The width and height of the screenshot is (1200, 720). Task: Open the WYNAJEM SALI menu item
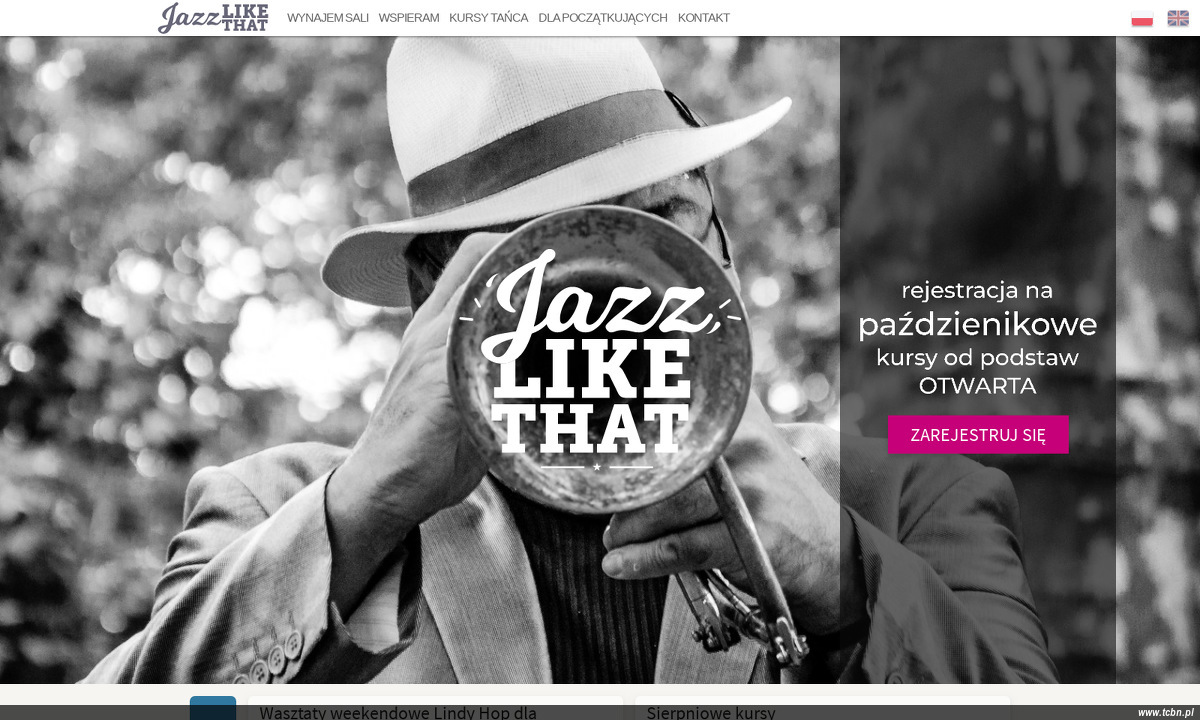pos(328,18)
